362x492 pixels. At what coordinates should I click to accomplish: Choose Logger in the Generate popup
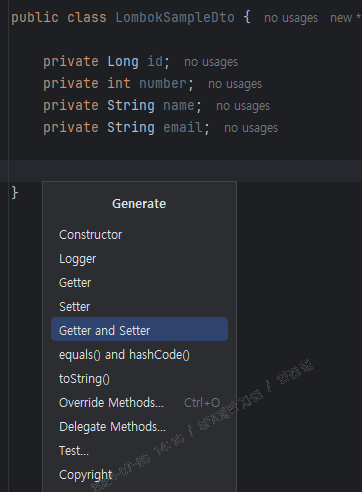tap(139, 259)
